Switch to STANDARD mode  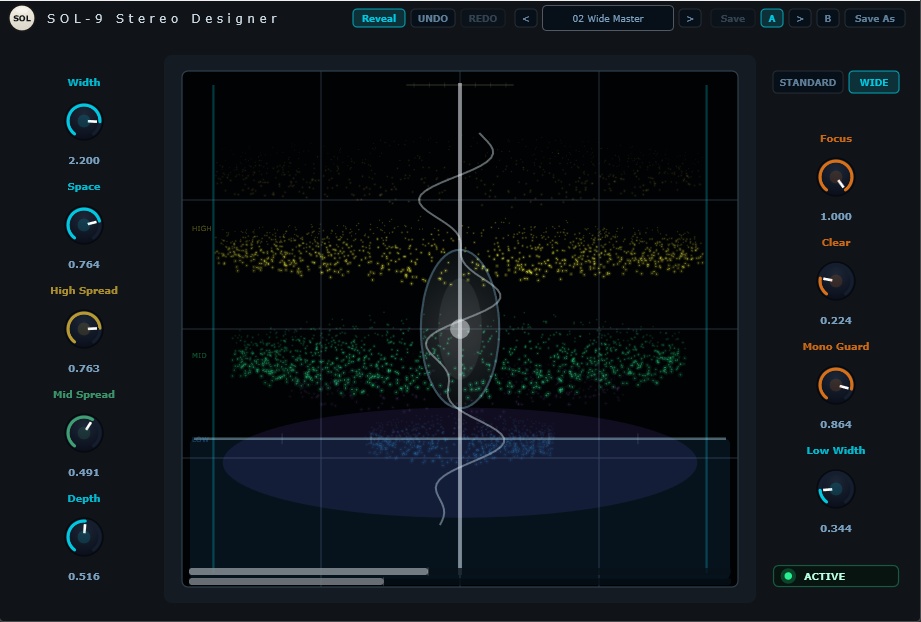point(808,82)
